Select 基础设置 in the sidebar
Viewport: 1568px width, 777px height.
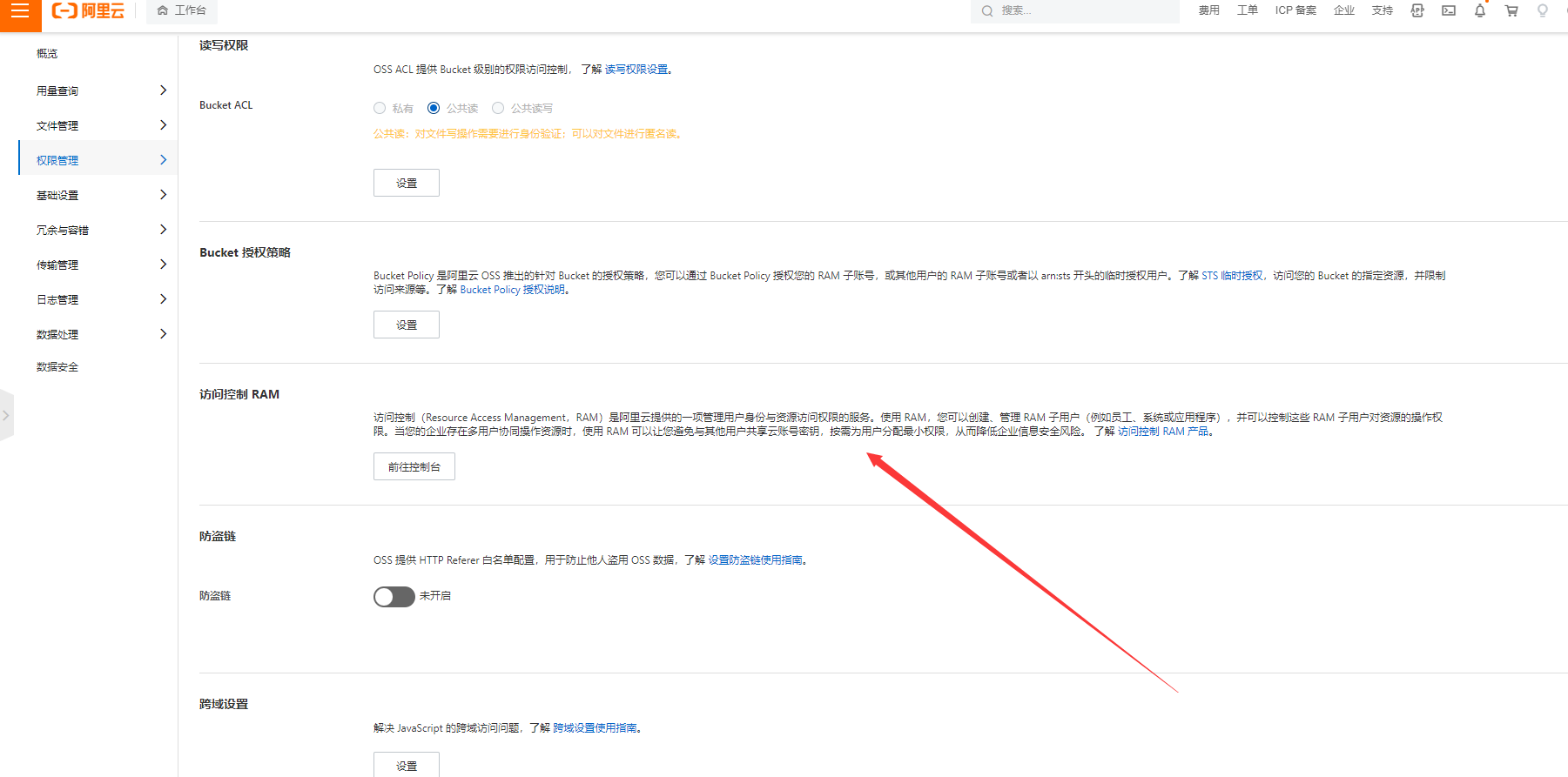point(57,196)
